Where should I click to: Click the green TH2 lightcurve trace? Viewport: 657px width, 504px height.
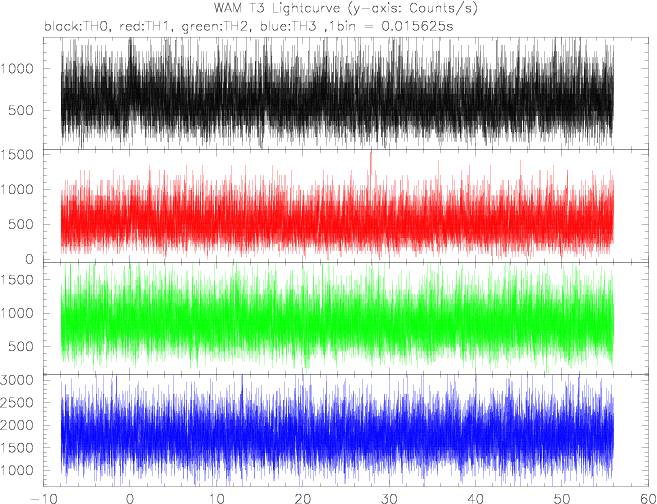tap(337, 318)
